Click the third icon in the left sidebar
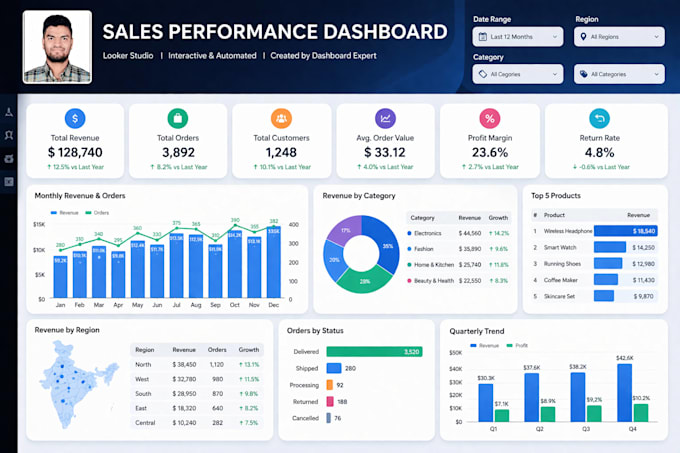The height and width of the screenshot is (453, 680). tap(9, 159)
